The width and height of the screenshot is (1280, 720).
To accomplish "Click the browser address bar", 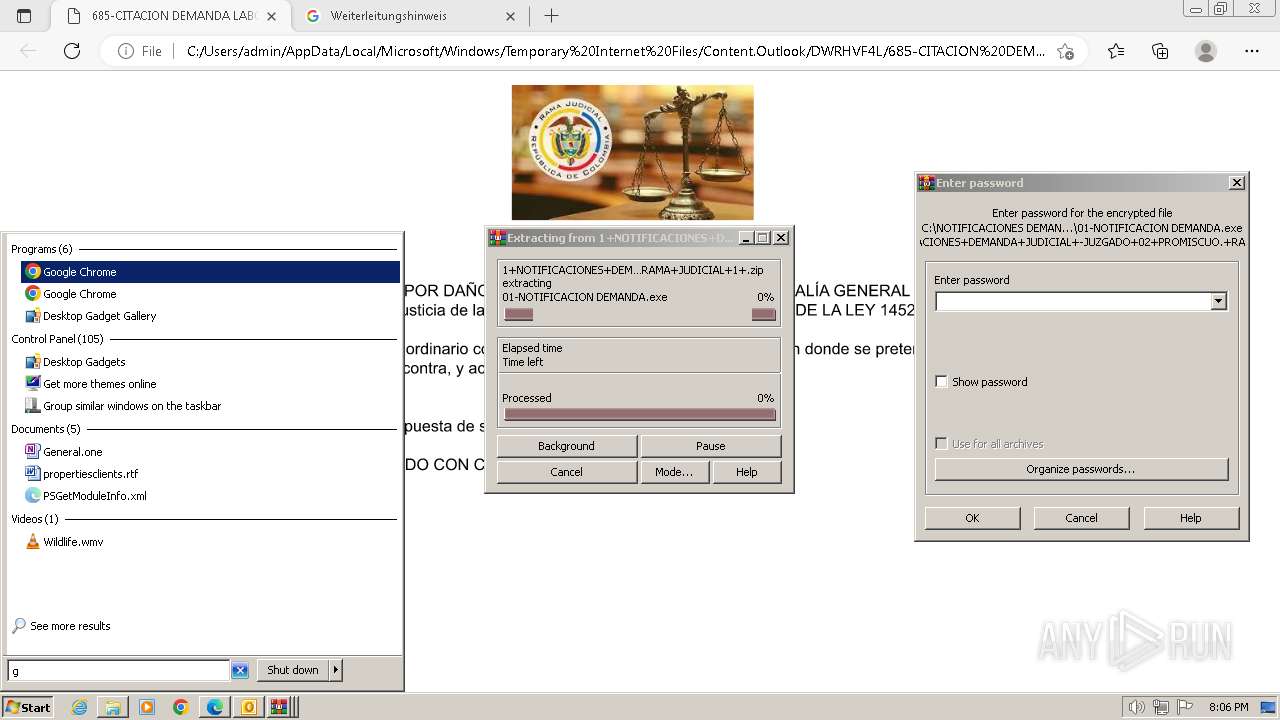I will point(615,51).
